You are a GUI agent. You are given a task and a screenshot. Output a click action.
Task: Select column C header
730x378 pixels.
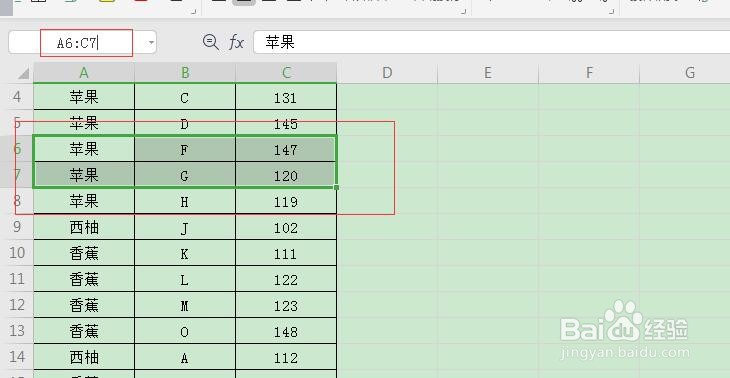pos(286,73)
